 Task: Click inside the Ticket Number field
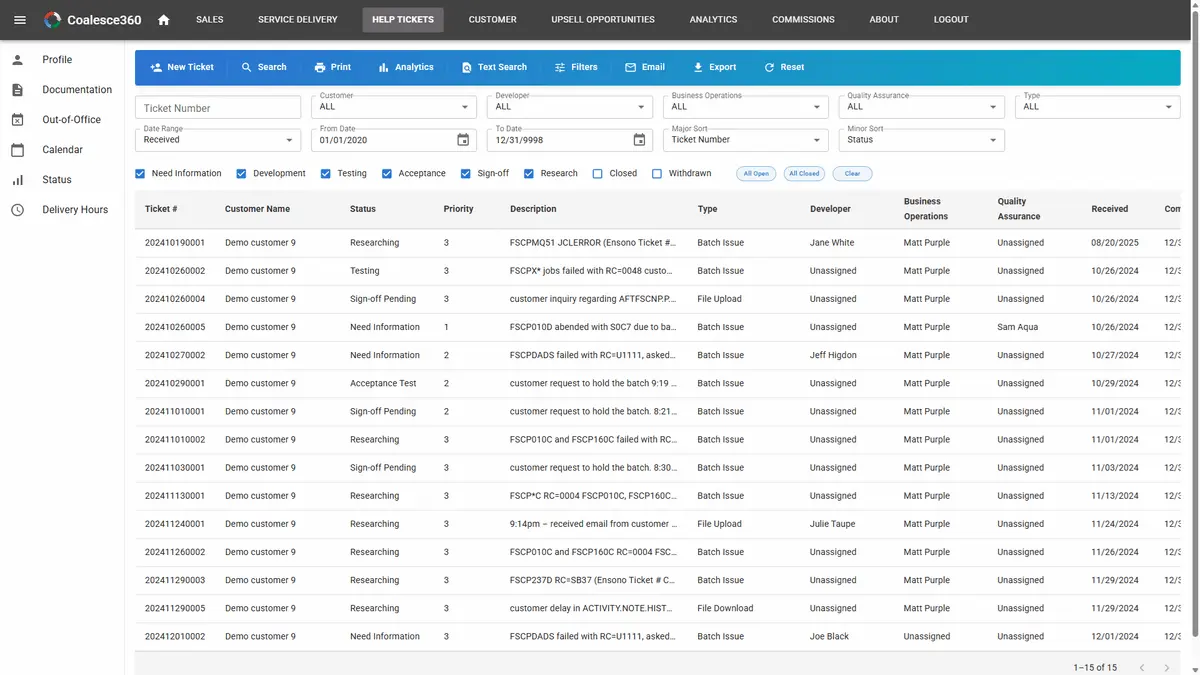click(x=218, y=107)
